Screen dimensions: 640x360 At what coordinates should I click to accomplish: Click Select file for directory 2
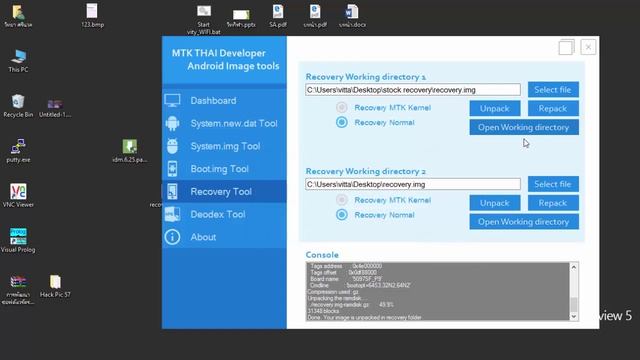click(553, 184)
